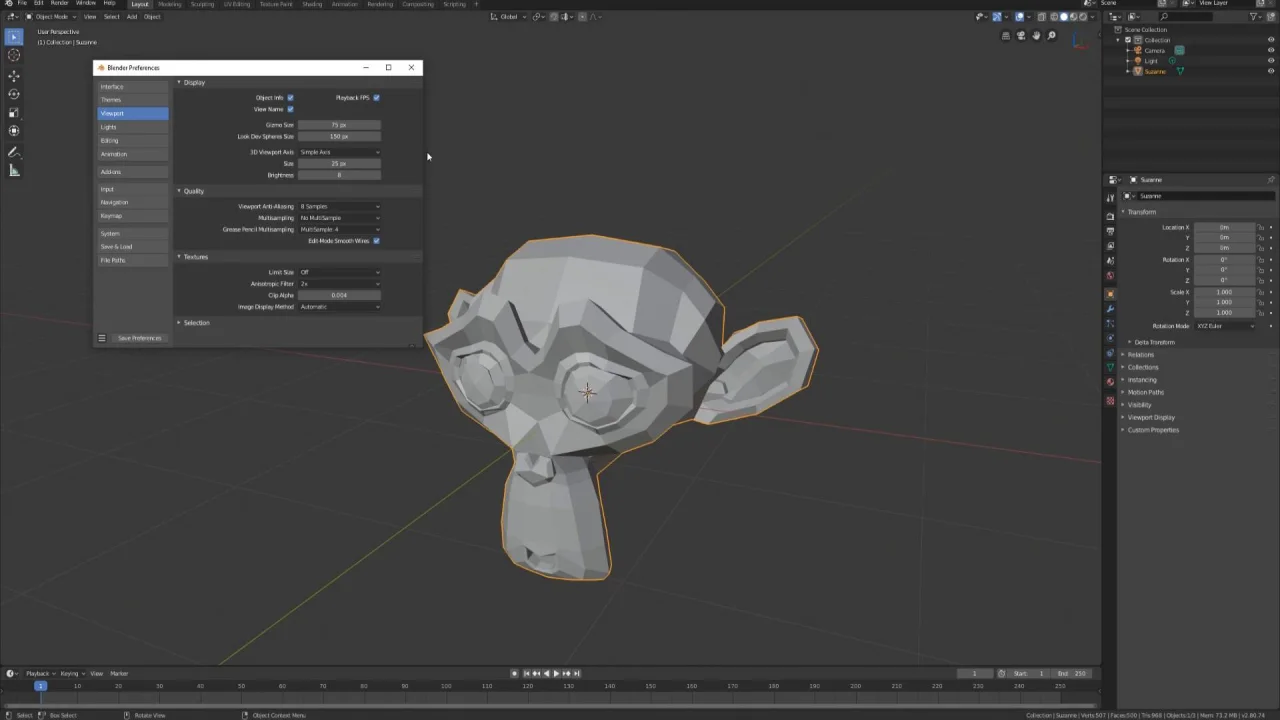The width and height of the screenshot is (1280, 720).
Task: Switch to the Modeling workspace tab
Action: [170, 4]
